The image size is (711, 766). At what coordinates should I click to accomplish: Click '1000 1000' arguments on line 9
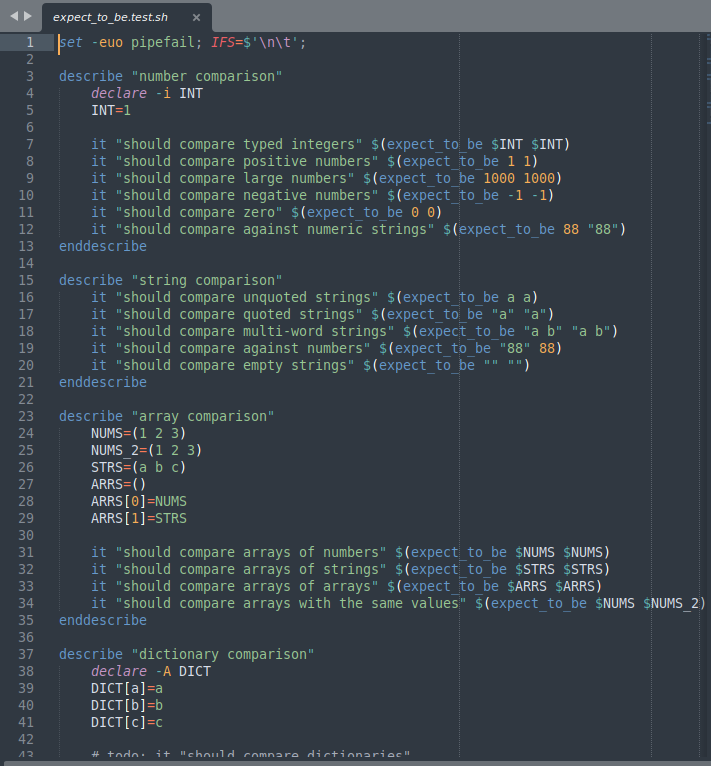pyautogui.click(x=519, y=178)
